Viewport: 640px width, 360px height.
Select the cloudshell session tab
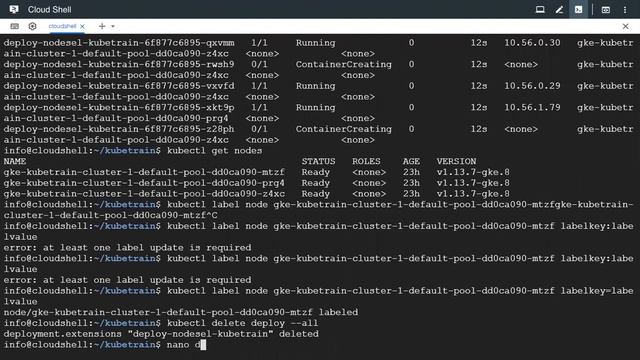(62, 26)
